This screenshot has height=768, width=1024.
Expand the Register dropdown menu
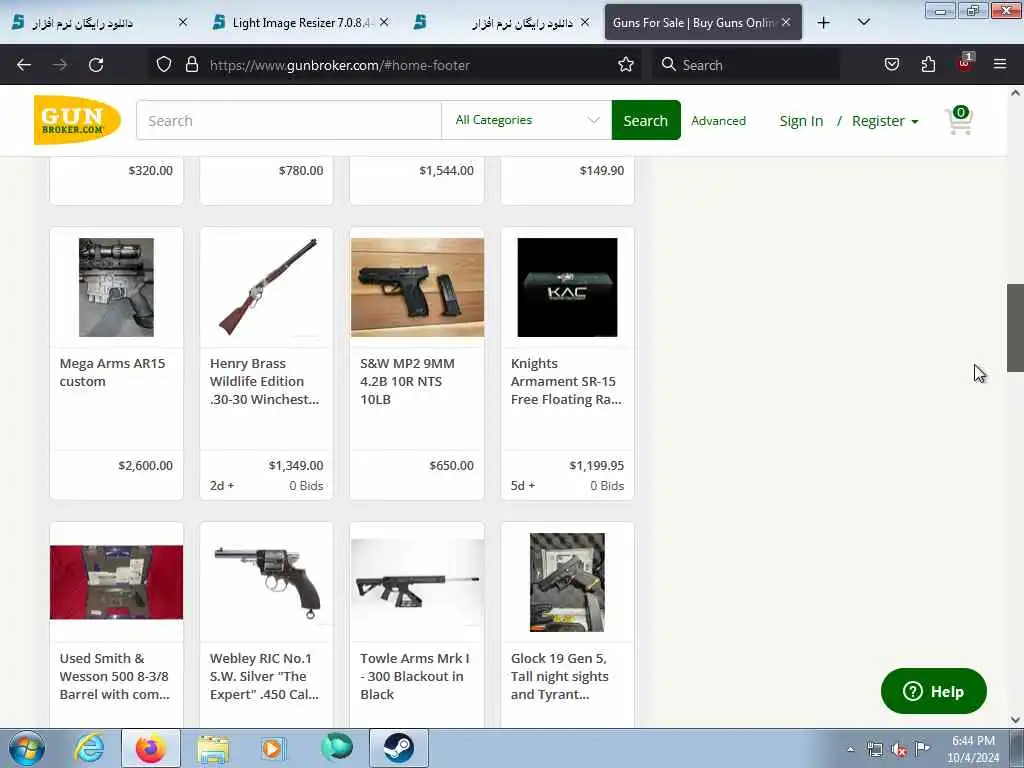(885, 121)
